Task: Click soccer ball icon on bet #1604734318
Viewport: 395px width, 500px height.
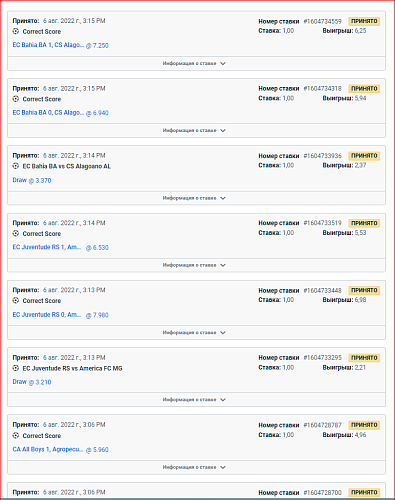Action: click(16, 99)
